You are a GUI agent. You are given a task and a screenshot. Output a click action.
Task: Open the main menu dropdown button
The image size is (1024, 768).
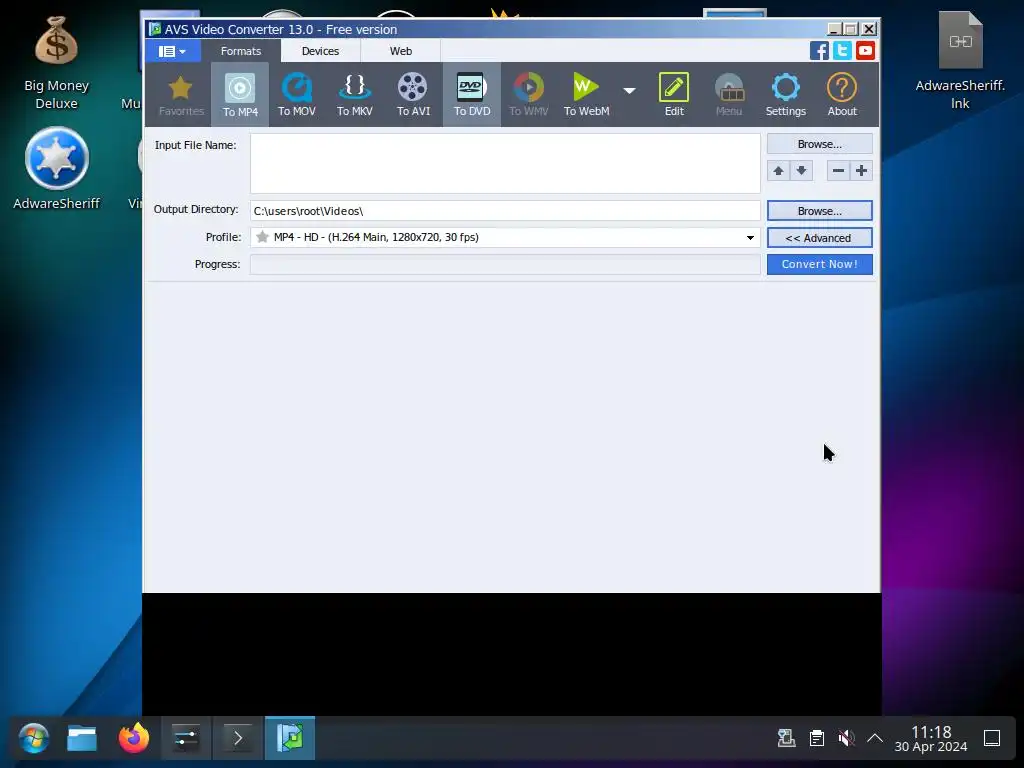172,51
